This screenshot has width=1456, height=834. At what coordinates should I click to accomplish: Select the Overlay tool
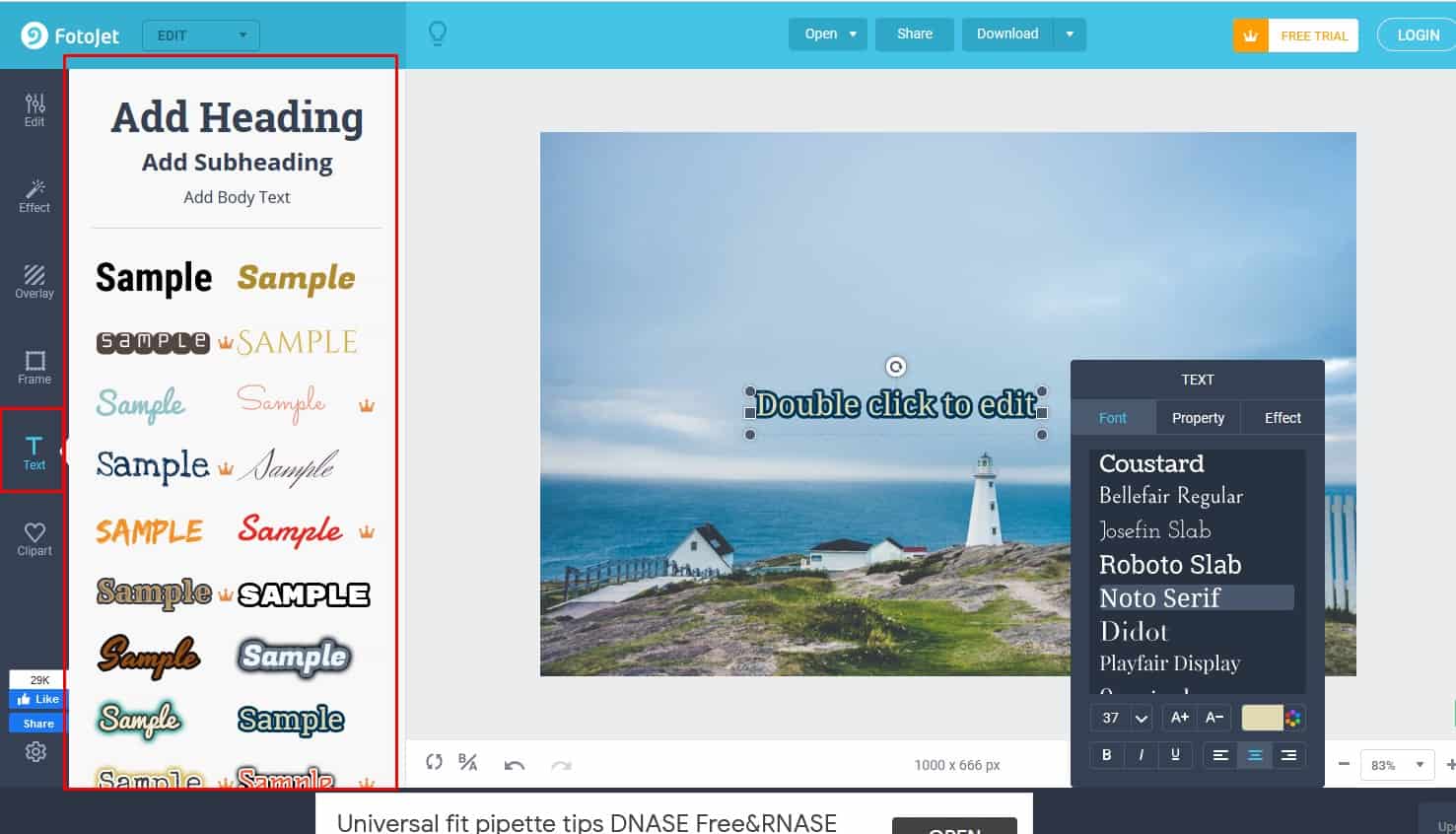click(35, 281)
